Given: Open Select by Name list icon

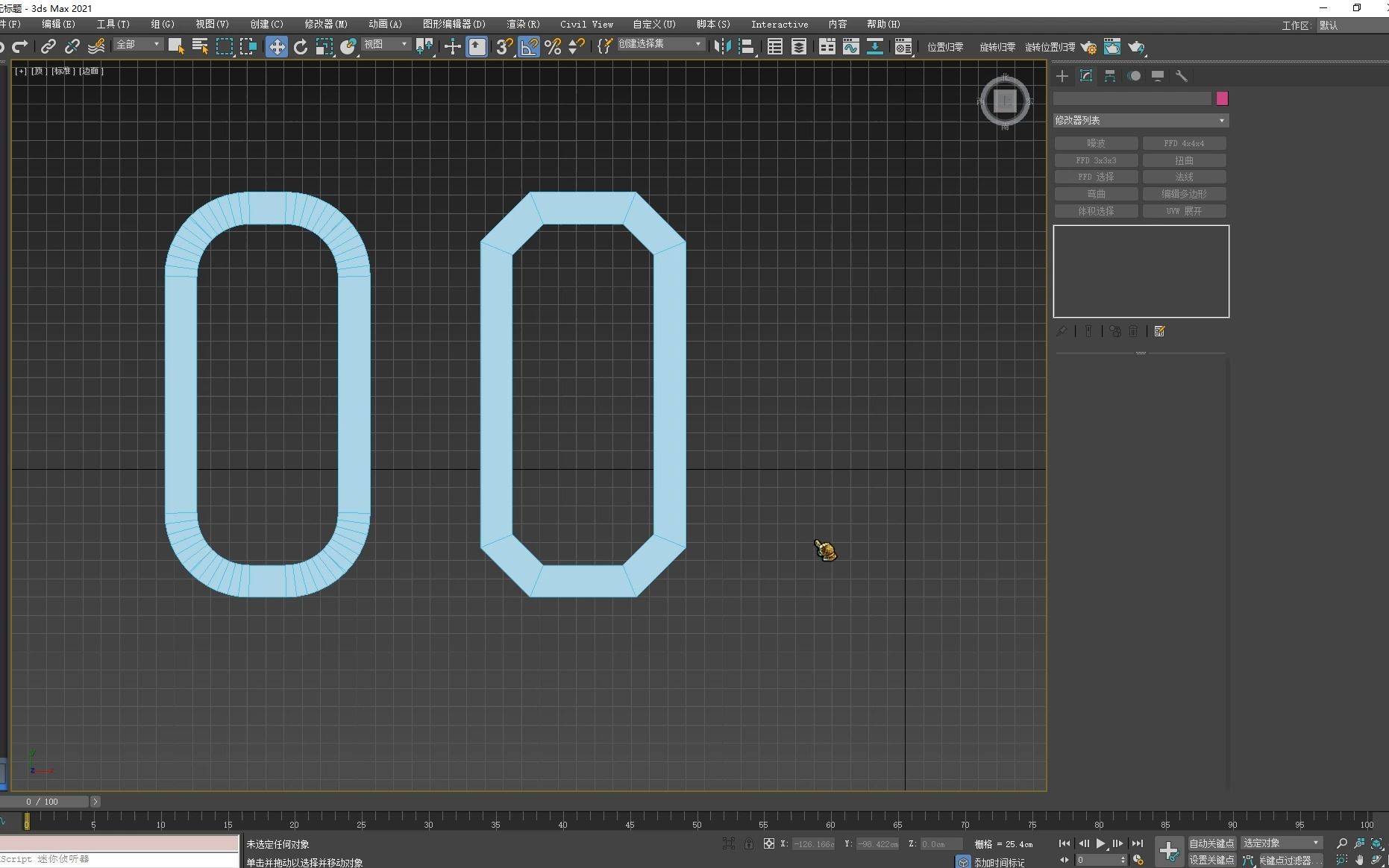Looking at the screenshot, I should pos(200,46).
